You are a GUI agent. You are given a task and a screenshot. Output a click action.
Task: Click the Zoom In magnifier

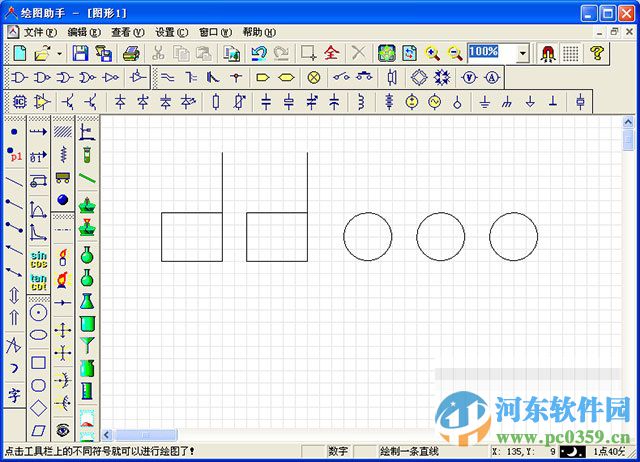click(x=433, y=53)
